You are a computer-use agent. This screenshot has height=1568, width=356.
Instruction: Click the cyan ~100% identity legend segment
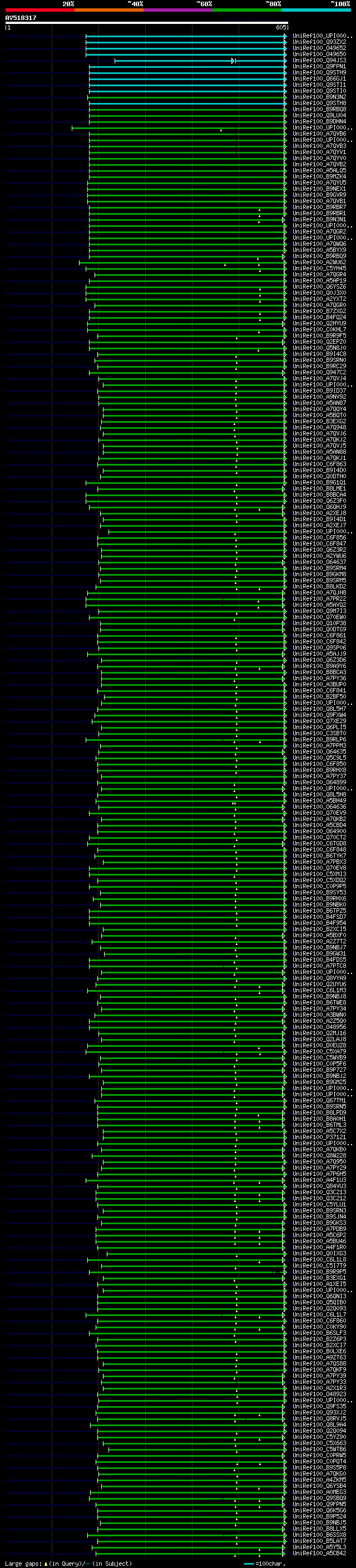(316, 10)
